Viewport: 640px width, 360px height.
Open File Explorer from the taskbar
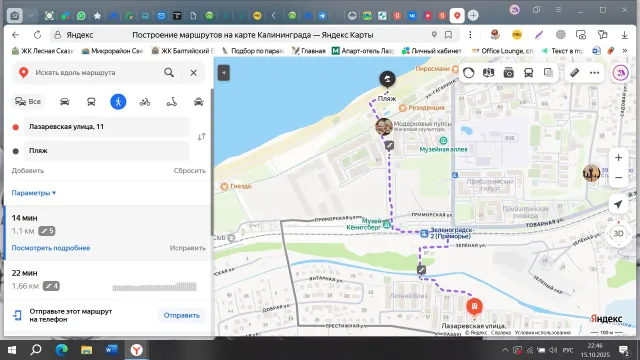(87, 350)
